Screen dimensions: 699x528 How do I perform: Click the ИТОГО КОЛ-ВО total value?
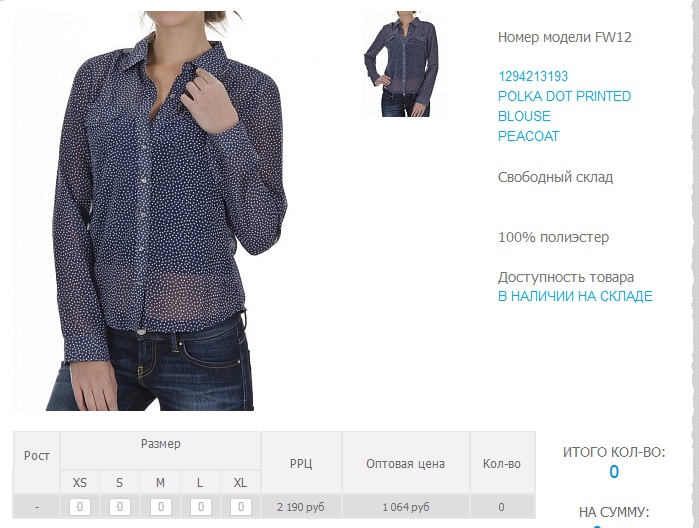[x=614, y=472]
